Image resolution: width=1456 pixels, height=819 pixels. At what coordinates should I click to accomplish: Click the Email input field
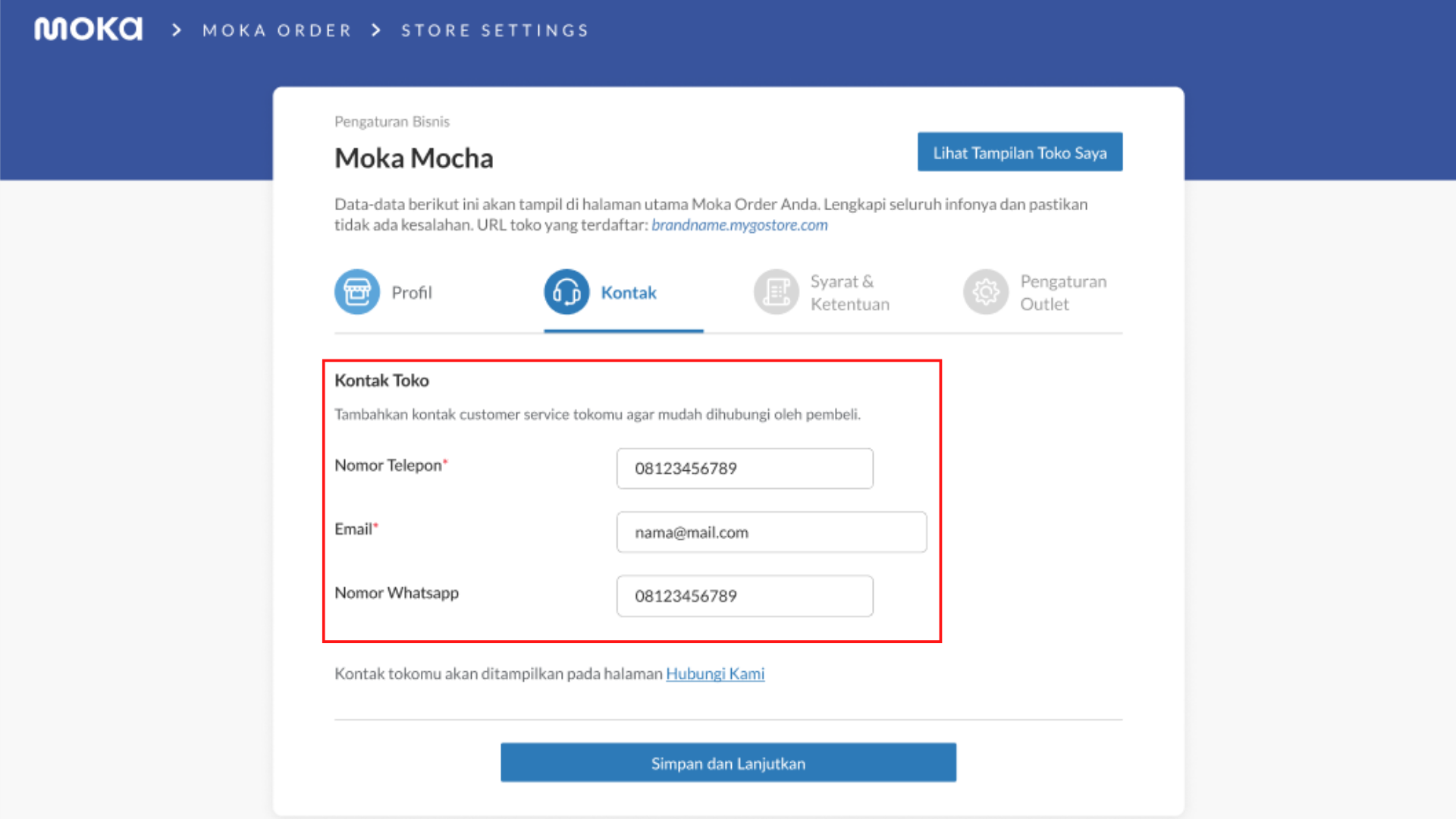click(770, 532)
